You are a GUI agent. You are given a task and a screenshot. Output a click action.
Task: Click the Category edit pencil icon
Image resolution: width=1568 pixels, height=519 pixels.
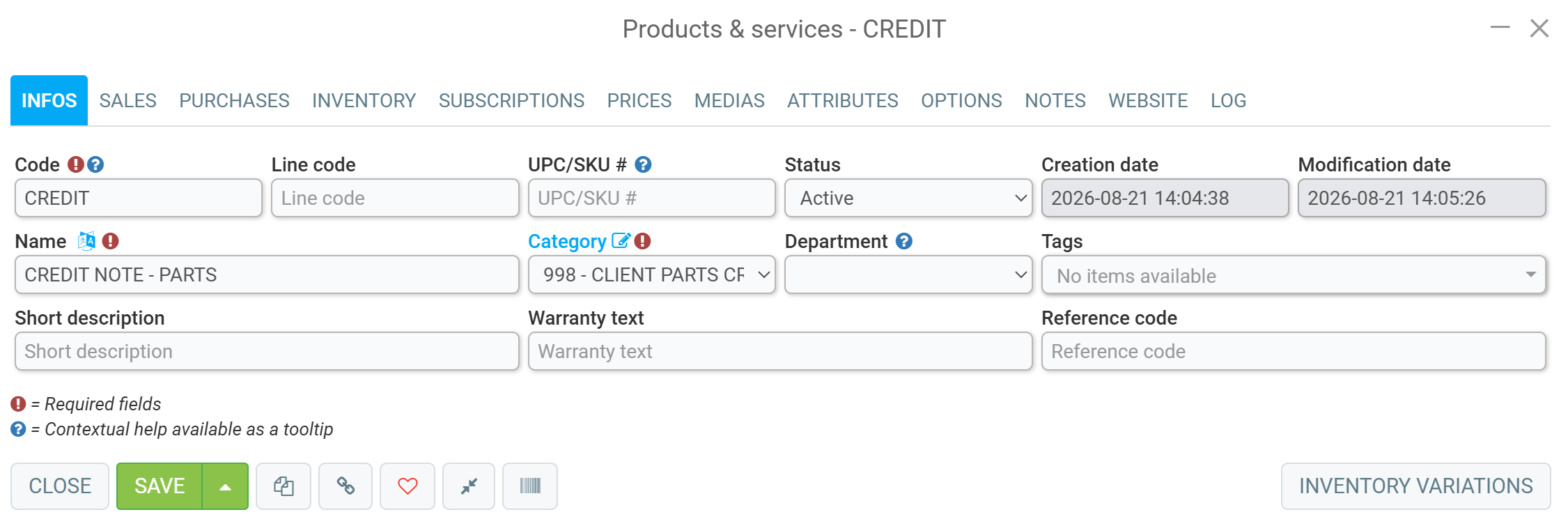(621, 241)
